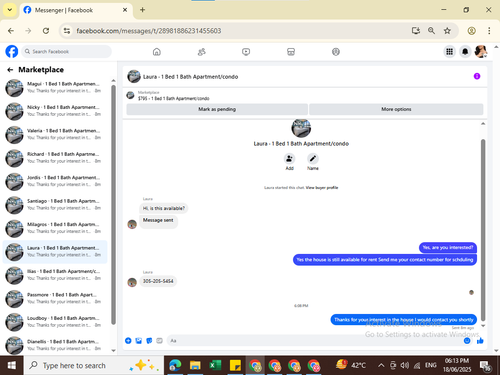Click the conversation list scrollbar
Viewport: 500px width, 375px height.
pyautogui.click(x=113, y=205)
